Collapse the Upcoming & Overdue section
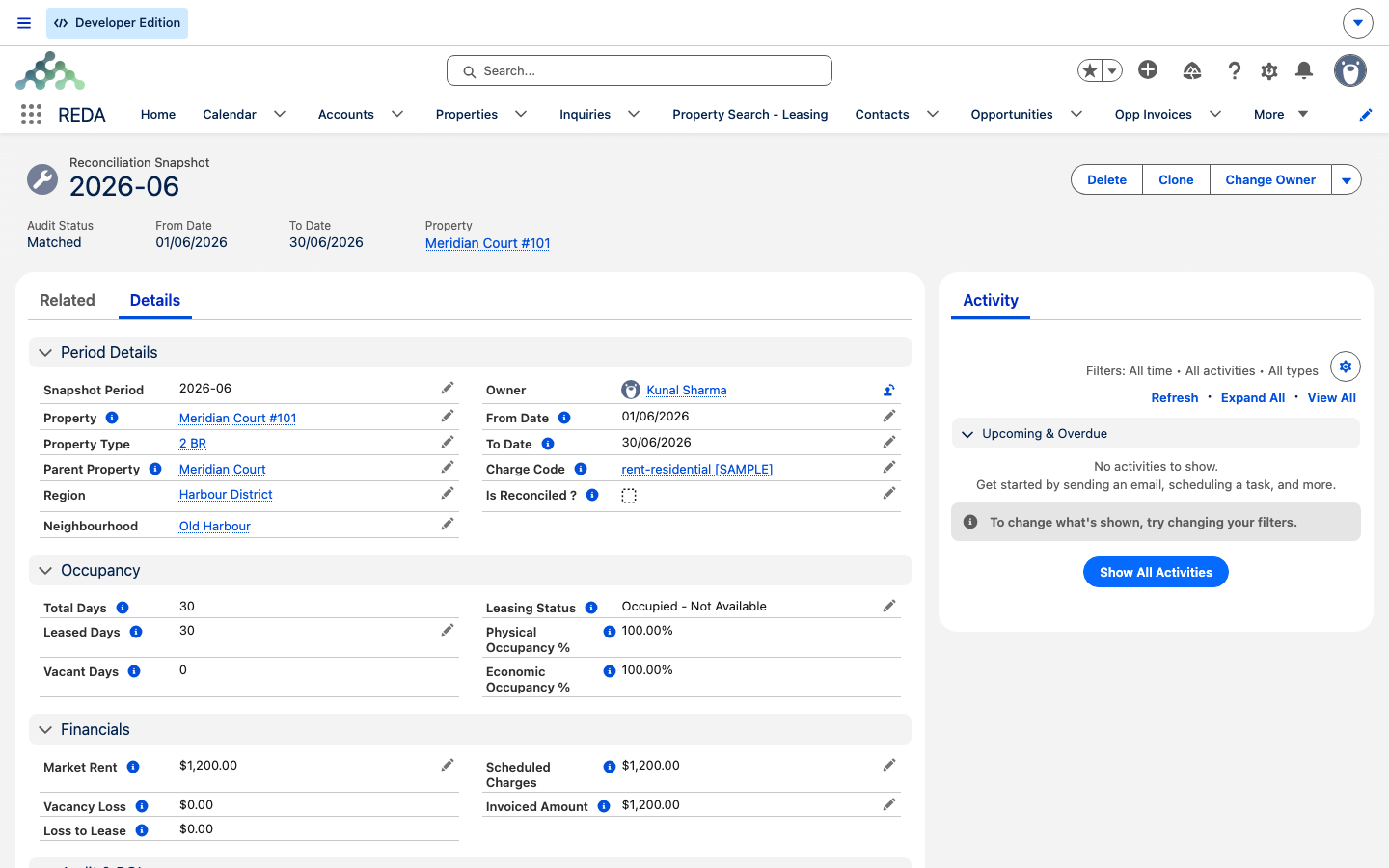The image size is (1389, 868). [967, 434]
